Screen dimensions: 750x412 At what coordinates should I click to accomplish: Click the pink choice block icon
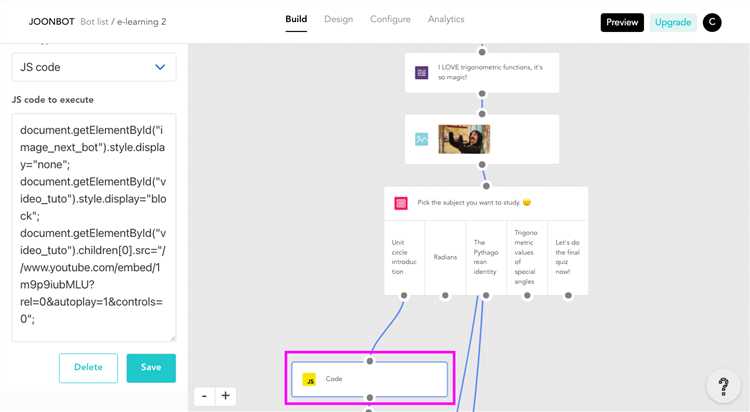[x=401, y=203]
